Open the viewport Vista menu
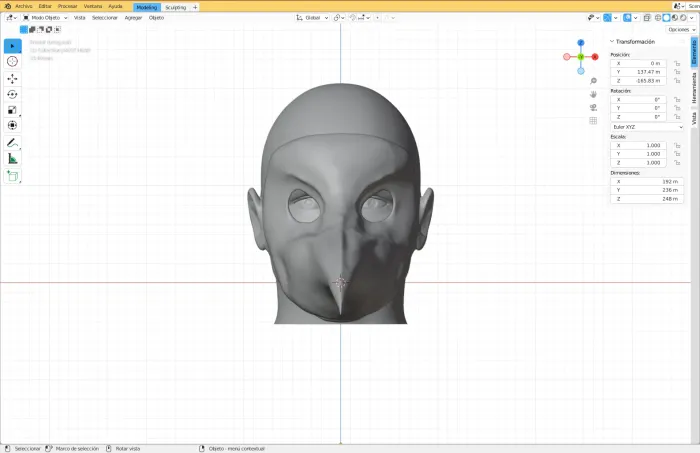Image resolution: width=700 pixels, height=453 pixels. 79,18
